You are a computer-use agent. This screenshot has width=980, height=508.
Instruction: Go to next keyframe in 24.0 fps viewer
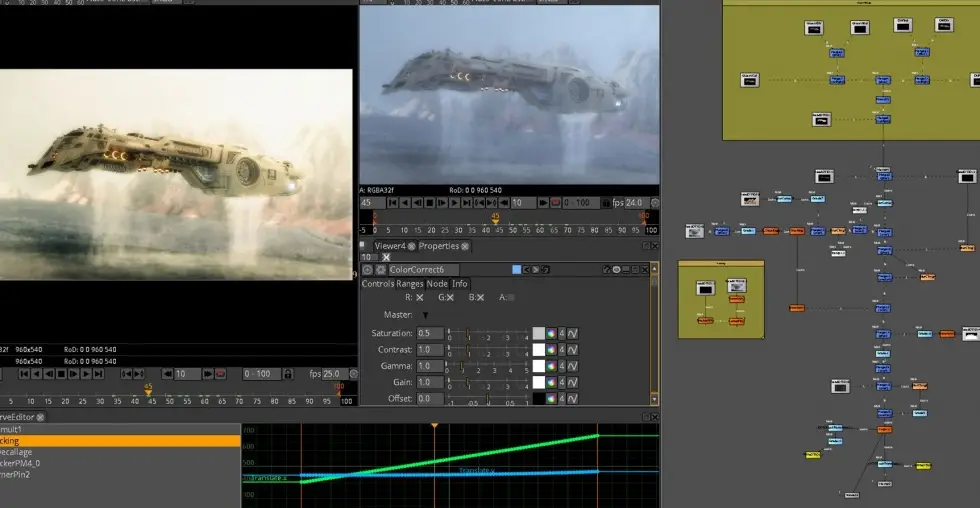(491, 202)
